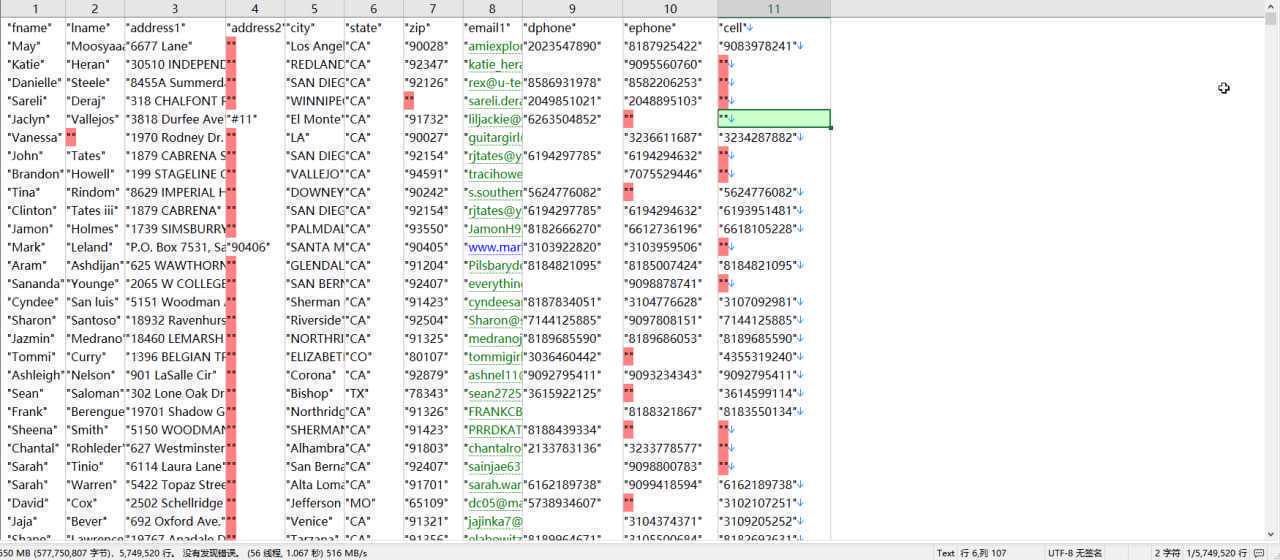
Task: Click the state cell "MO" in David's row
Action: (374, 503)
